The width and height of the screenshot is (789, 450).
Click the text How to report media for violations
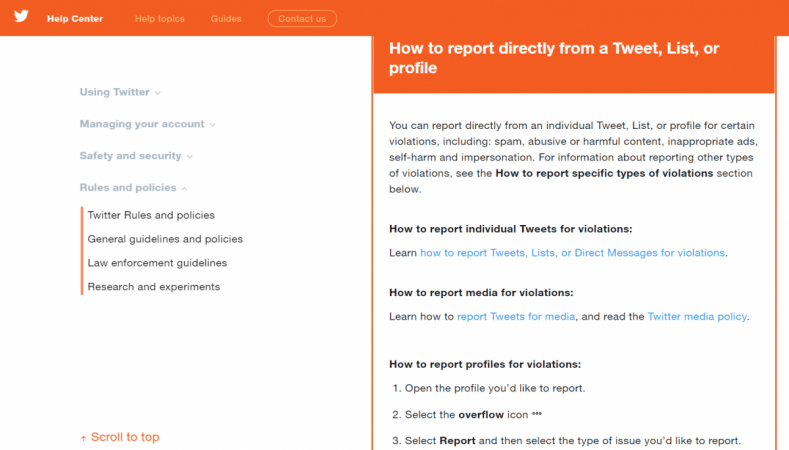click(x=481, y=292)
